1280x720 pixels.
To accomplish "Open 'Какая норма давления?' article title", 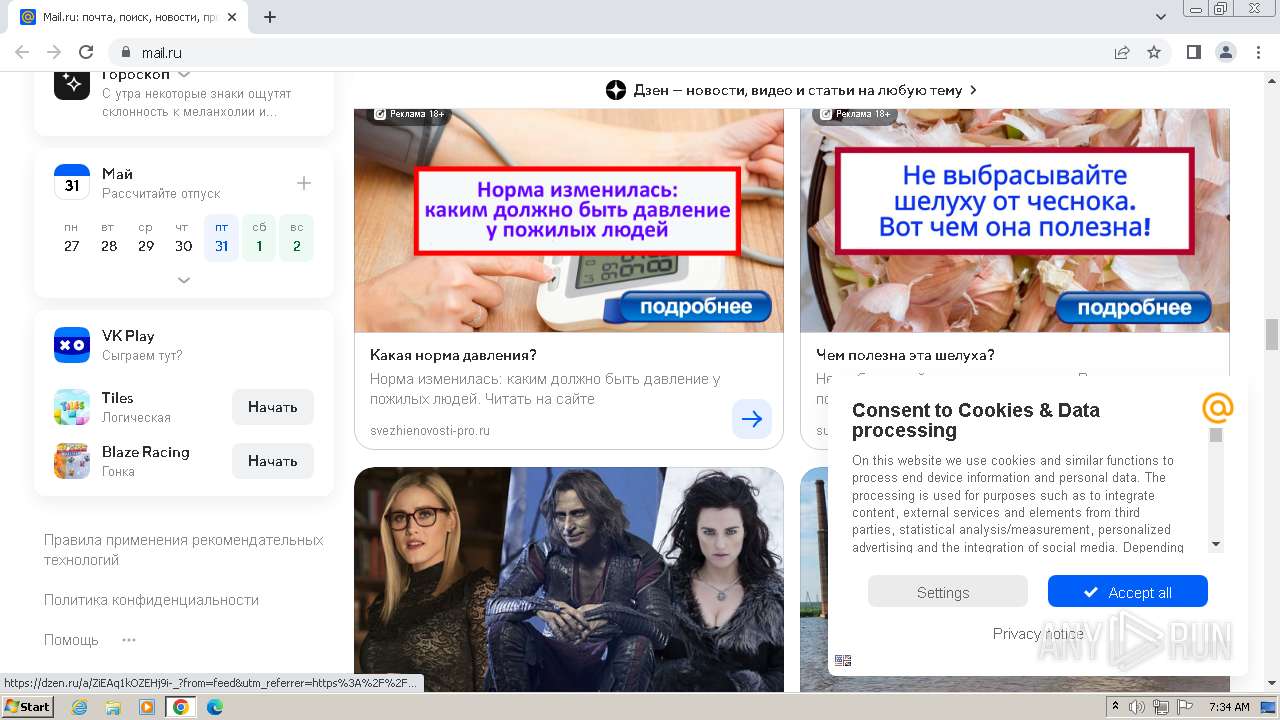I will point(453,355).
